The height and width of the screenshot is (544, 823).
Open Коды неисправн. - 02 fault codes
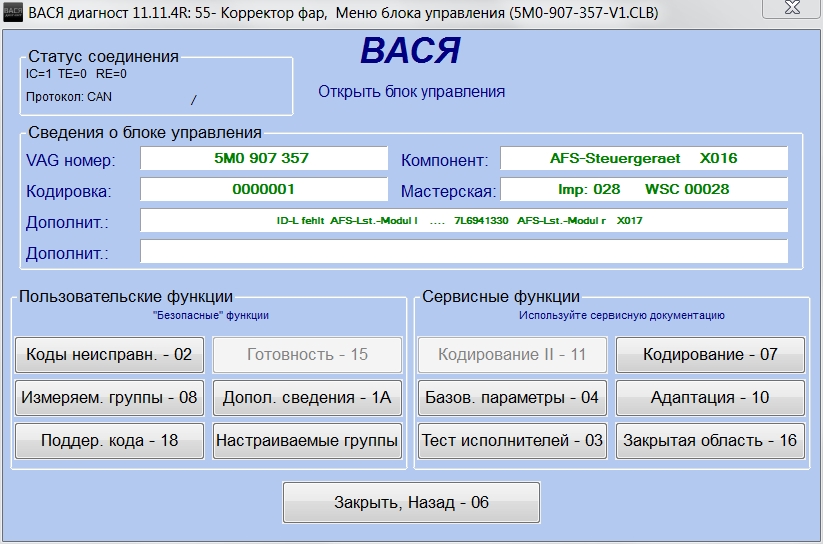point(109,355)
